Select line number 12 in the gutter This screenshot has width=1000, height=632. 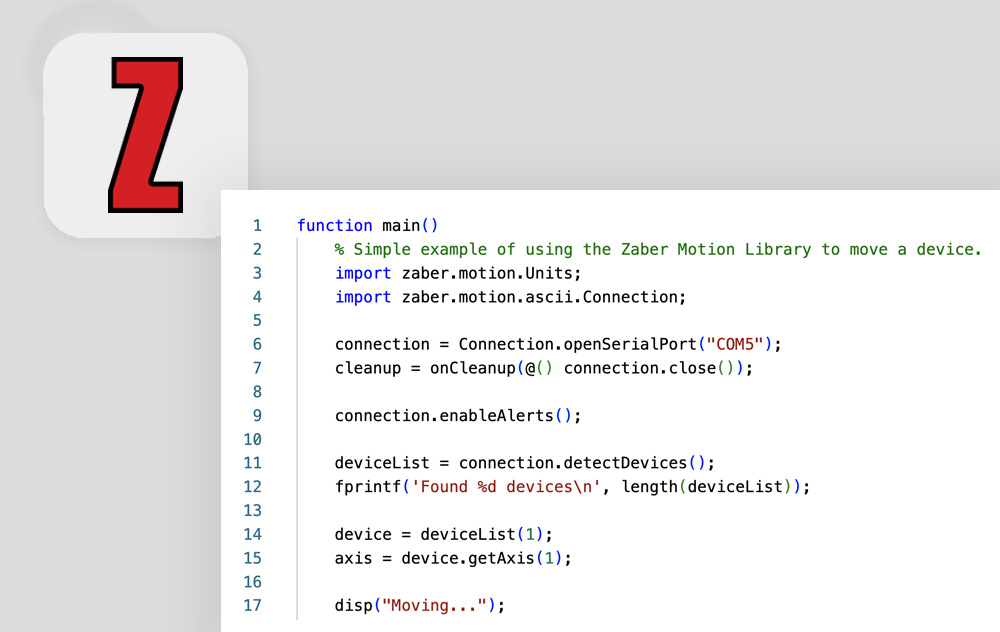coord(253,487)
